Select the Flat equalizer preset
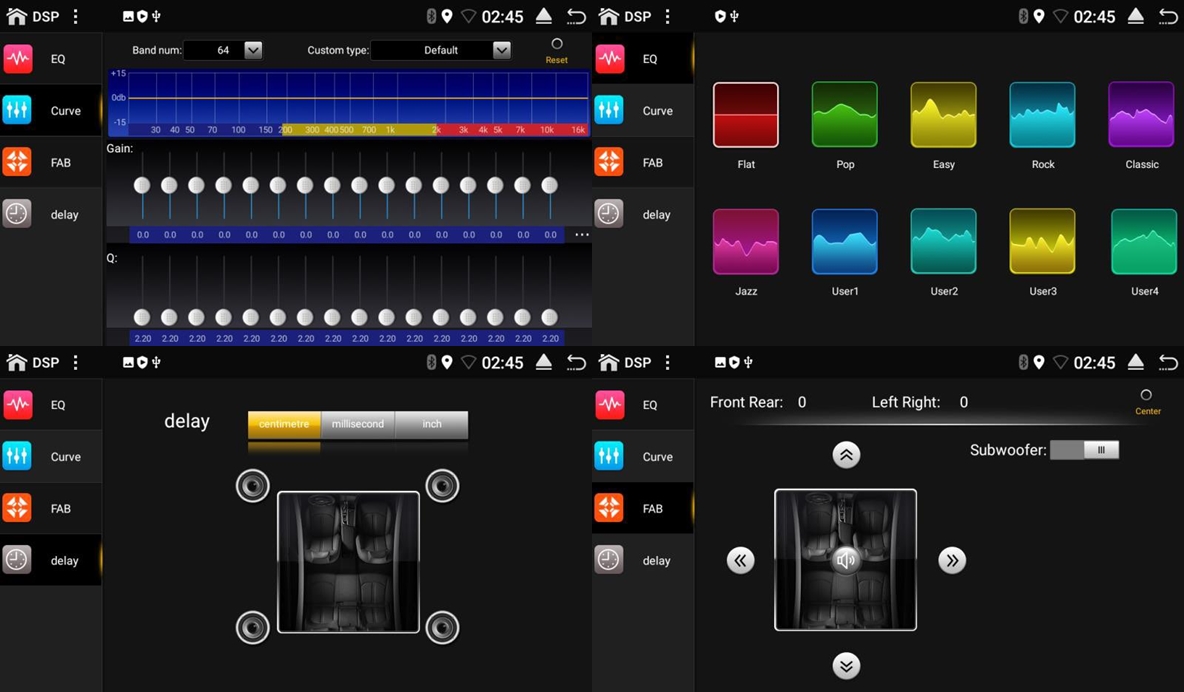The width and height of the screenshot is (1184, 692). pos(745,115)
